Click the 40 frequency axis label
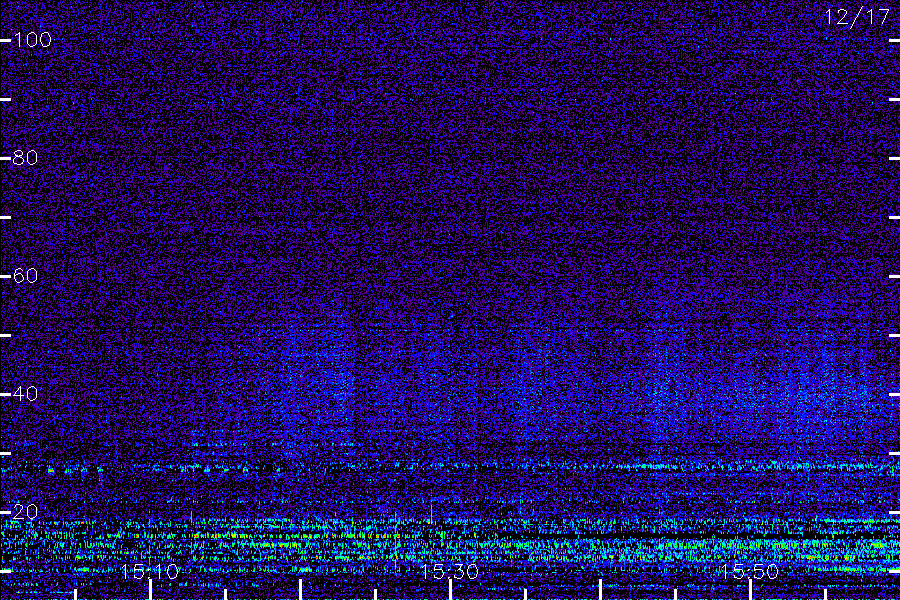The width and height of the screenshot is (900, 600). coord(25,393)
